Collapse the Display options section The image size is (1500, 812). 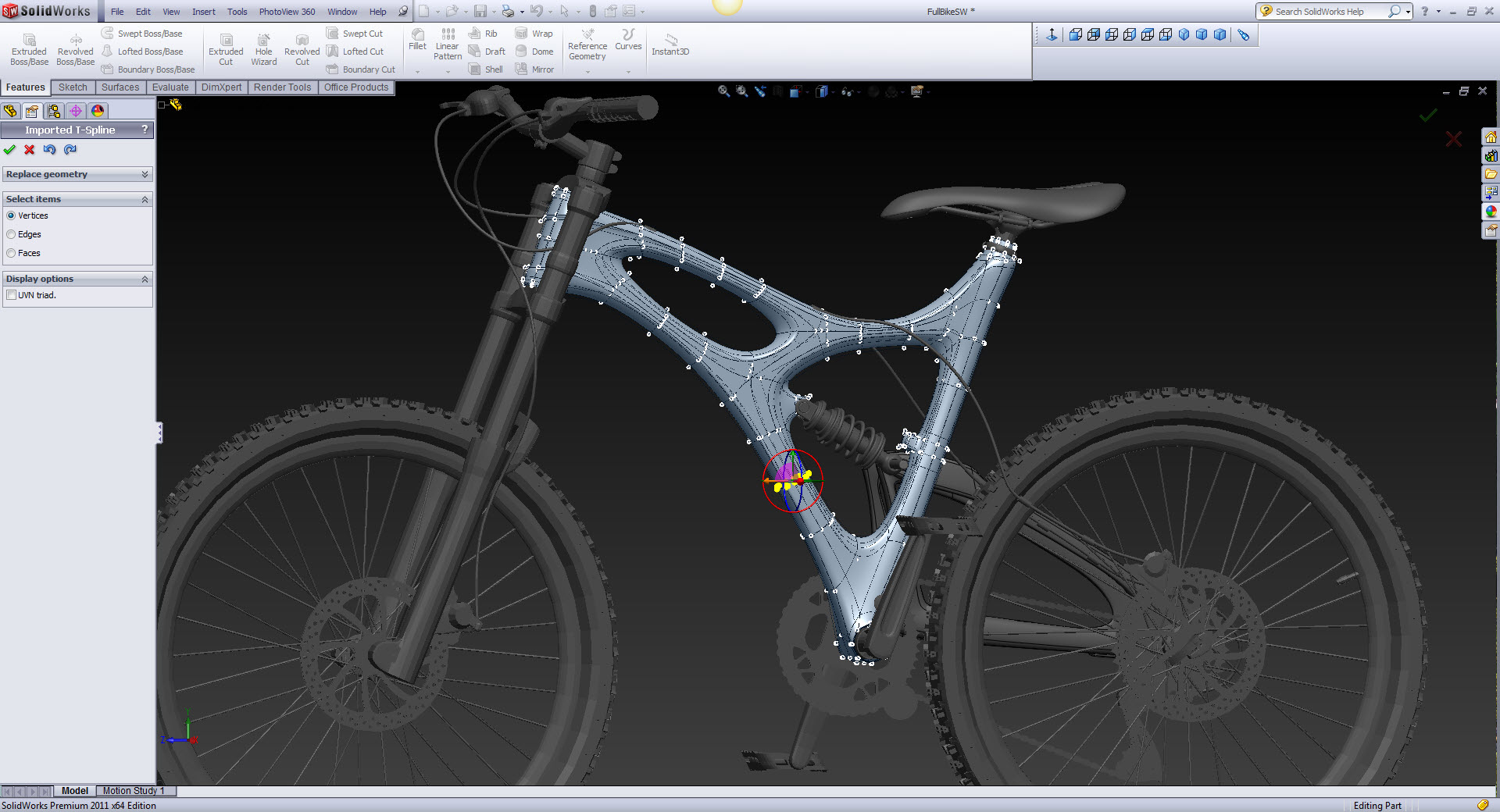click(x=145, y=279)
